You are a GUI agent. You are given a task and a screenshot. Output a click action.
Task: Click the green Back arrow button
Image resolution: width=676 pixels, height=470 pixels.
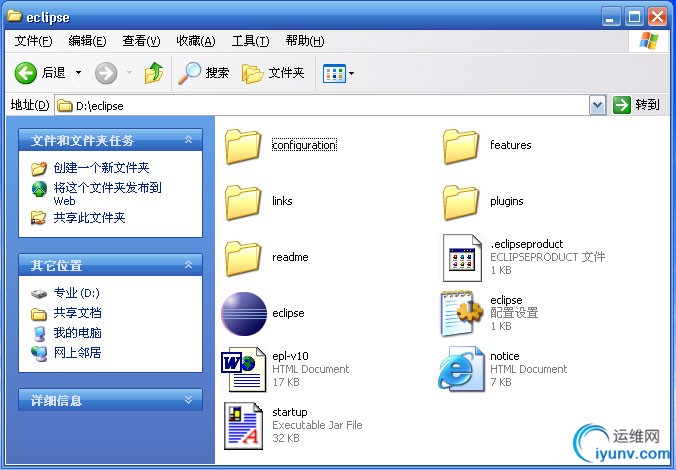25,72
